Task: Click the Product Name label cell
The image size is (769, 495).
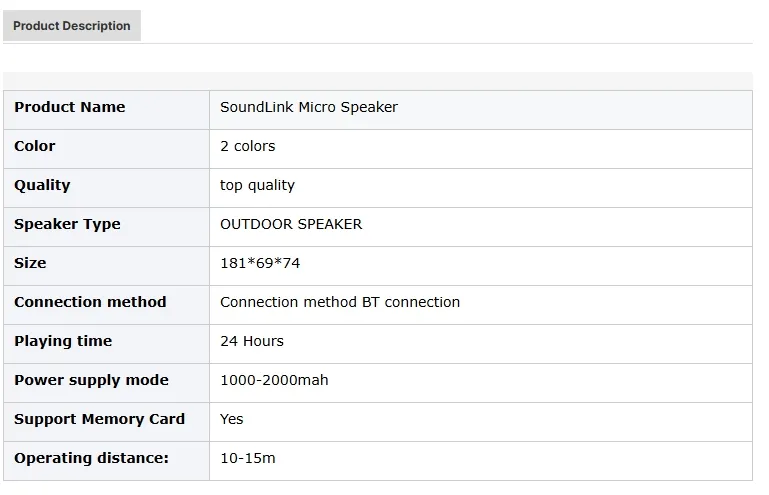Action: pos(70,107)
